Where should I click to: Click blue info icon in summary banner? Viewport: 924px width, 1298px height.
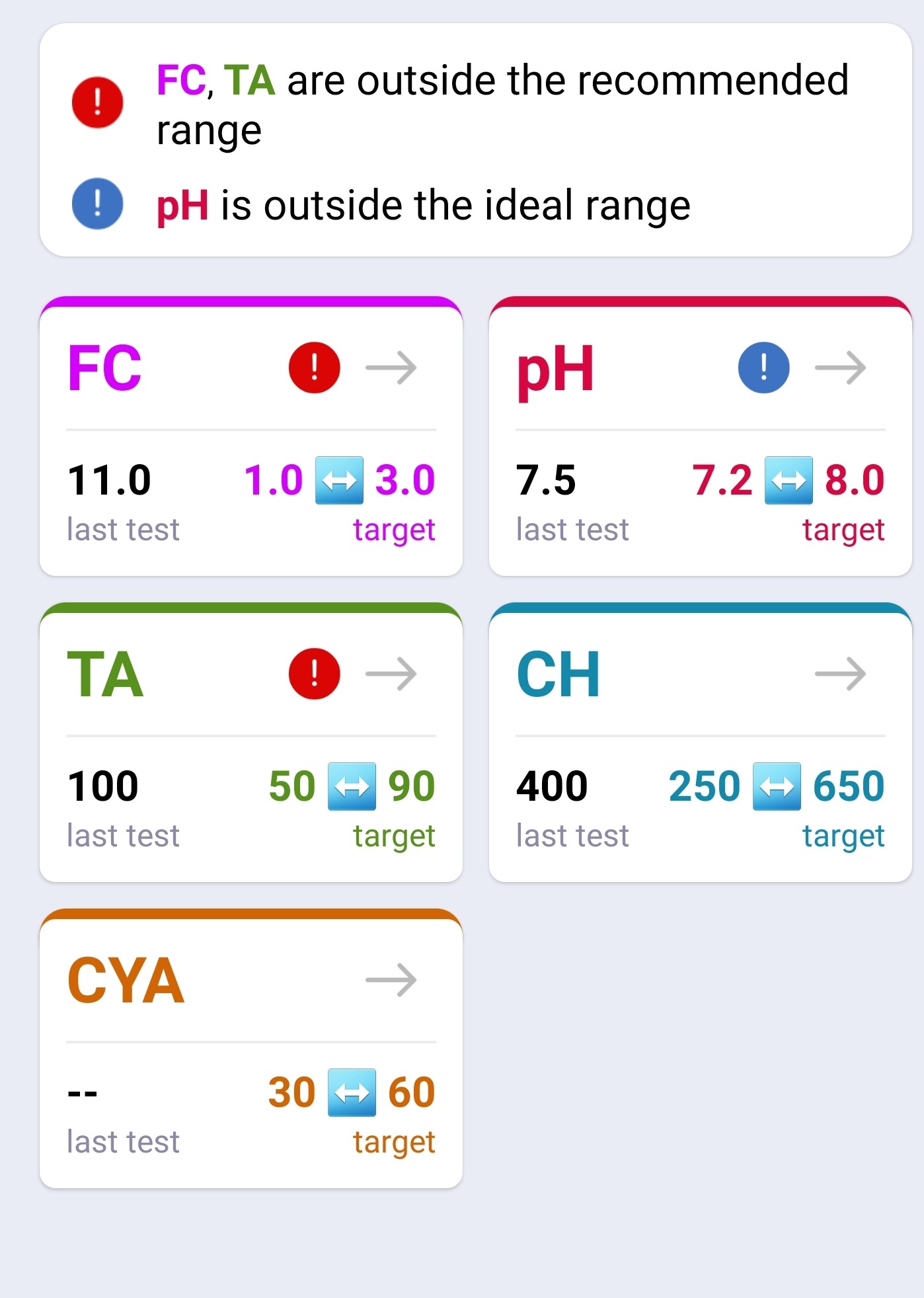pyautogui.click(x=97, y=204)
